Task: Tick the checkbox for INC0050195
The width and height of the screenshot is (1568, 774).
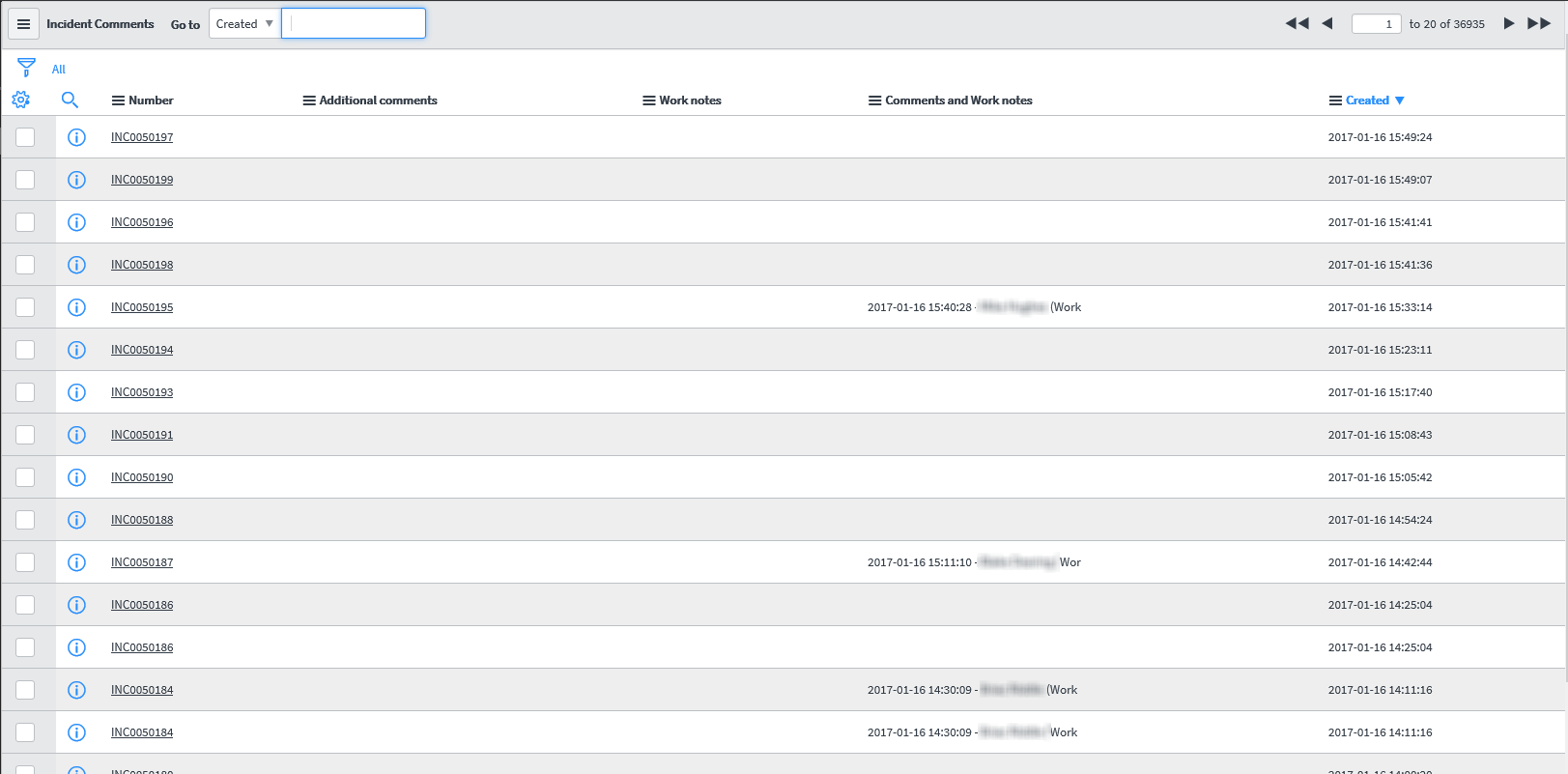Action: [25, 307]
